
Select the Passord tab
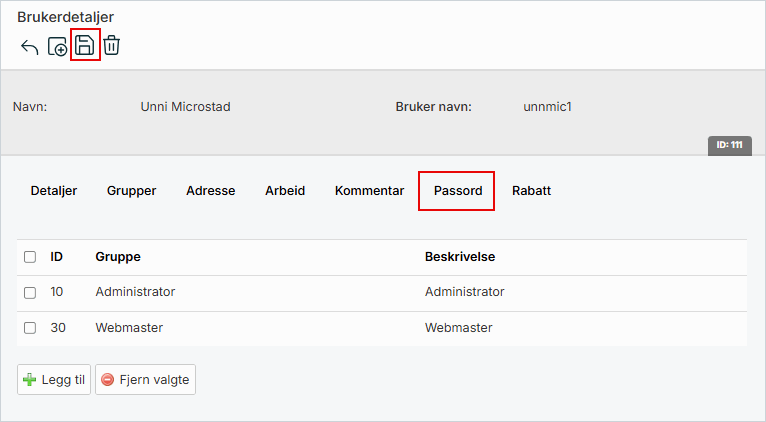coord(457,191)
